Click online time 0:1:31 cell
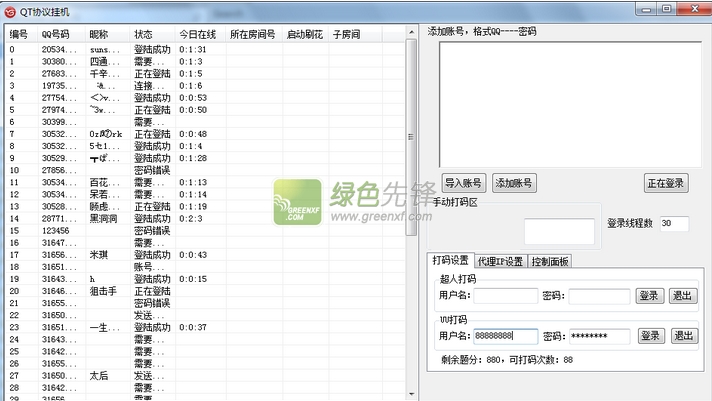The image size is (712, 401). 193,50
